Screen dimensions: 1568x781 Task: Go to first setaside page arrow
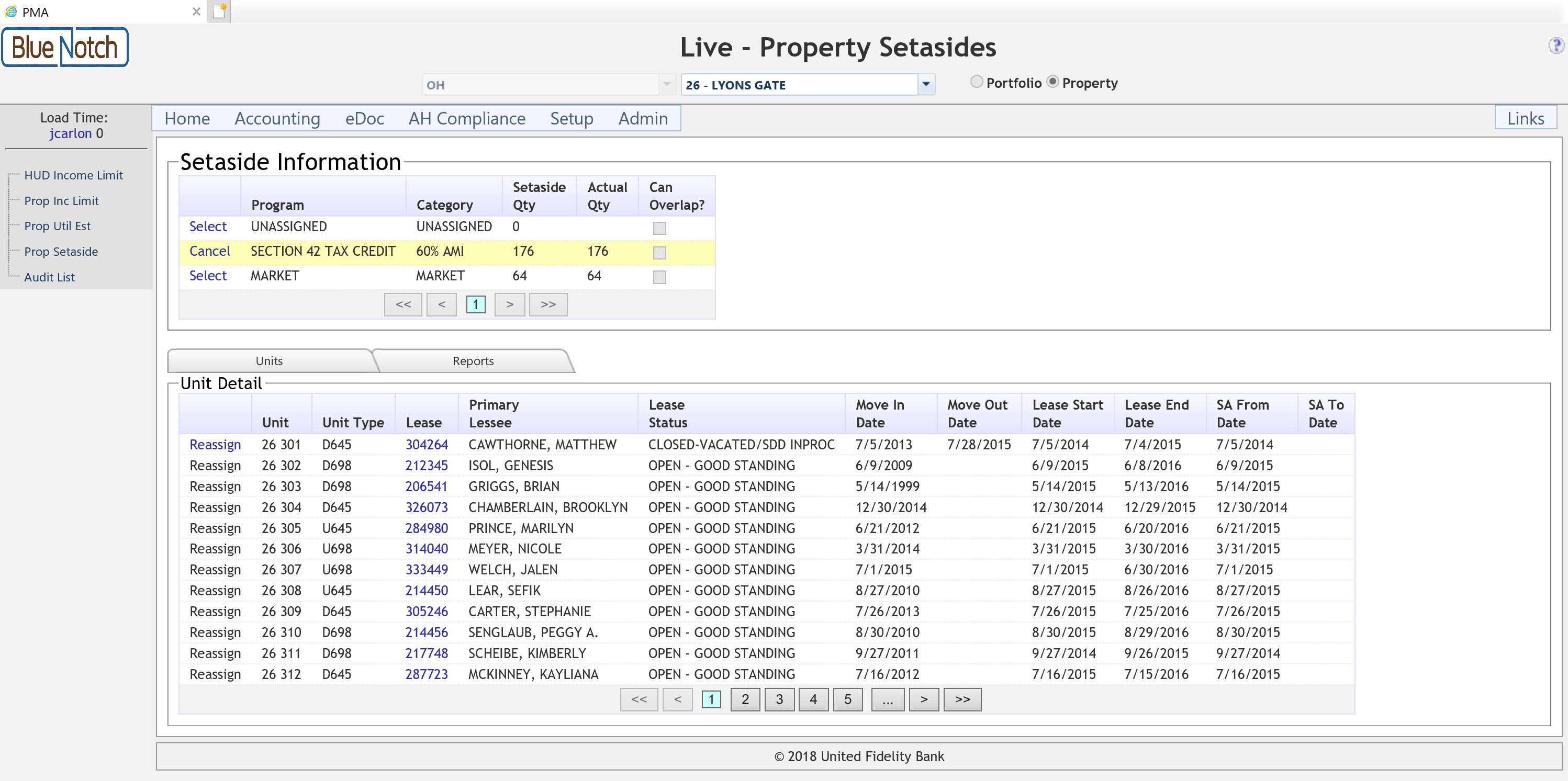tap(403, 305)
